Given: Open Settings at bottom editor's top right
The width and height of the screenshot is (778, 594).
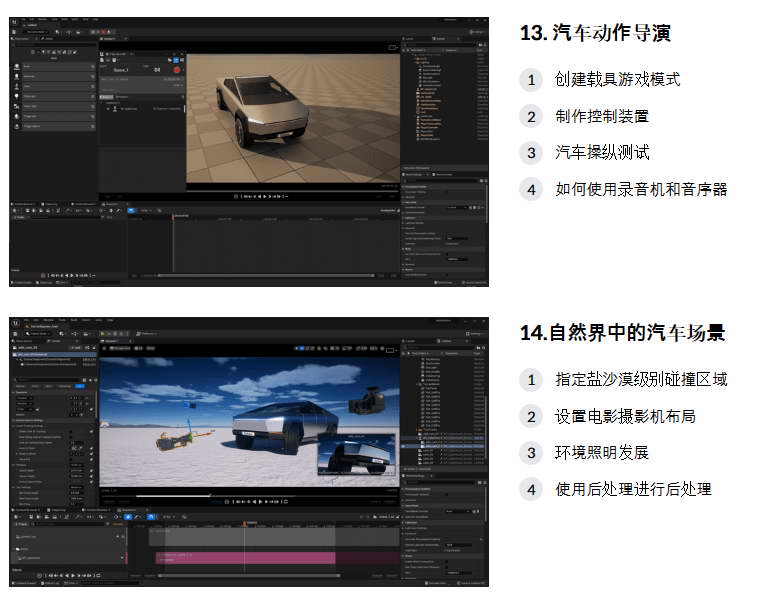Looking at the screenshot, I should click(475, 334).
